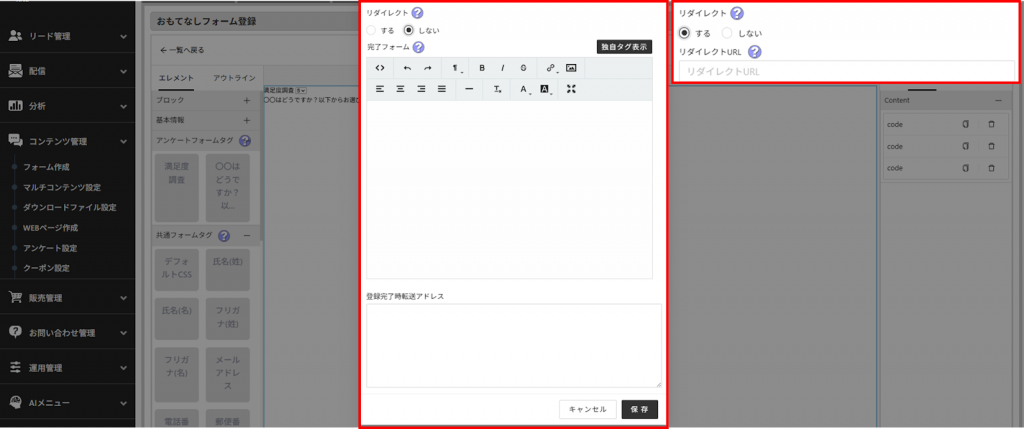Open フォーム作成 in the sidebar
Image resolution: width=1024 pixels, height=429 pixels.
click(x=46, y=167)
